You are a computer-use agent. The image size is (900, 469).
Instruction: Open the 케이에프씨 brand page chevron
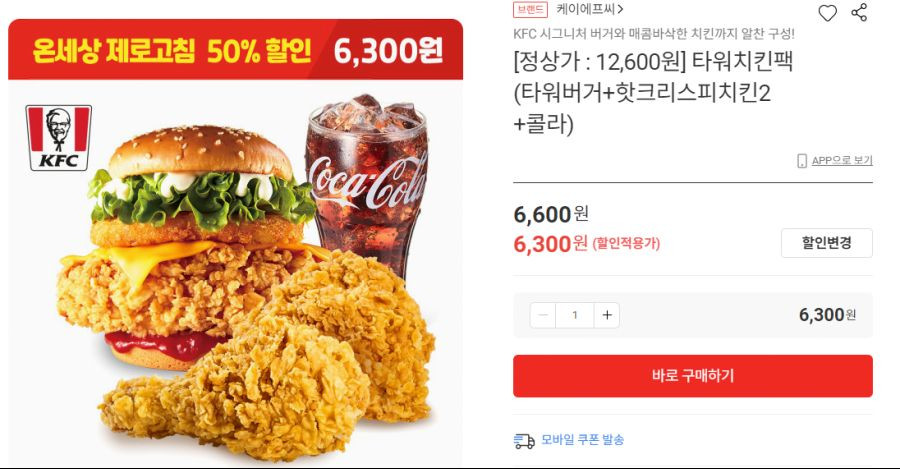[x=620, y=9]
